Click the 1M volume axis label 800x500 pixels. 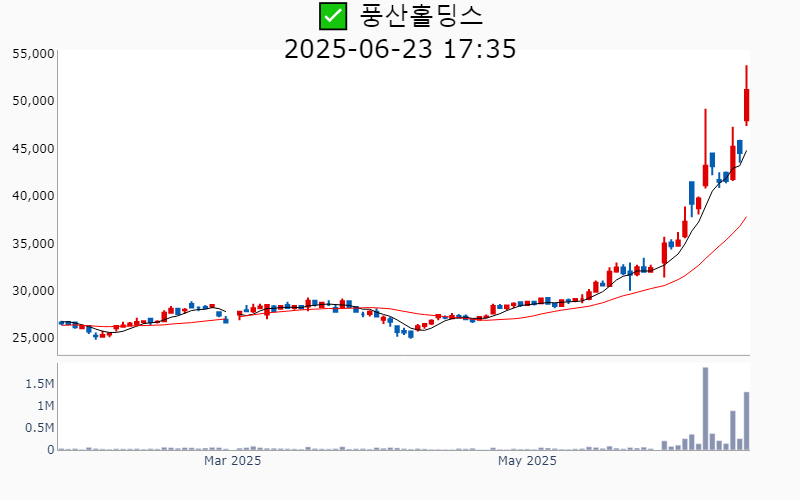click(45, 406)
